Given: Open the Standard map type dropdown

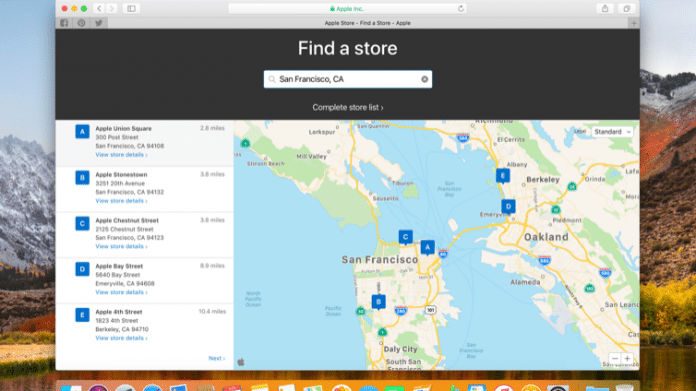Looking at the screenshot, I should pyautogui.click(x=612, y=132).
